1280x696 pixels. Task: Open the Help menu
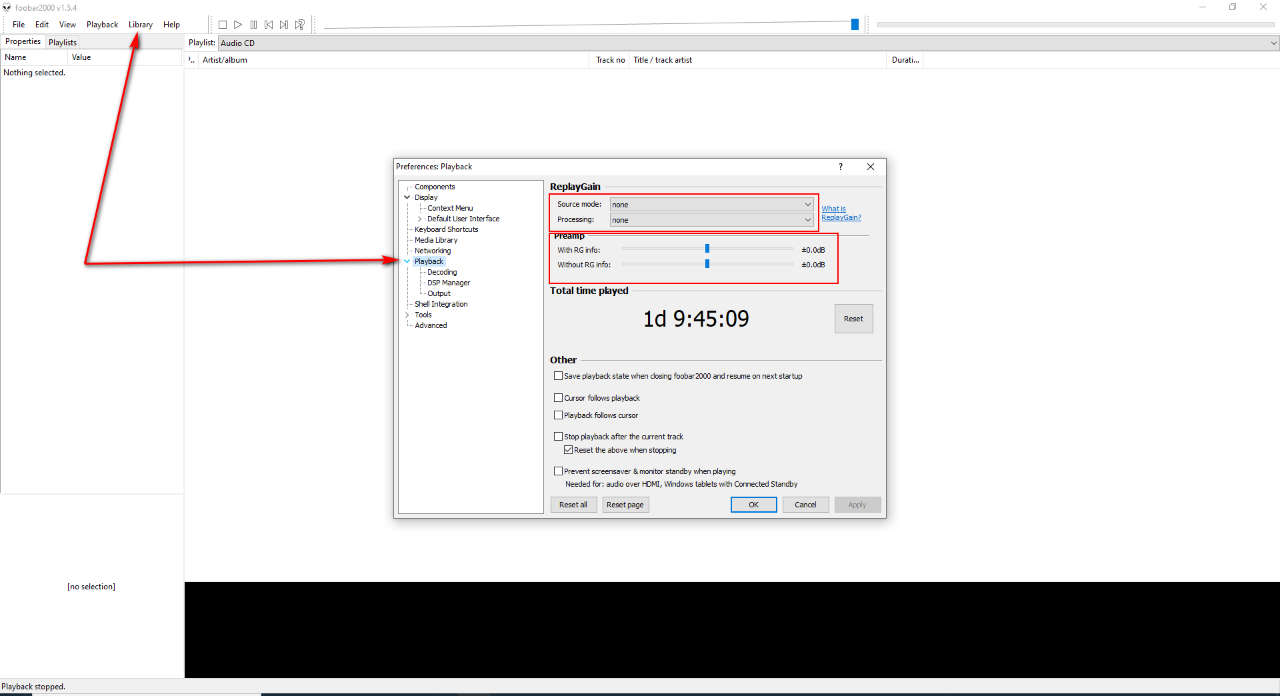click(171, 24)
